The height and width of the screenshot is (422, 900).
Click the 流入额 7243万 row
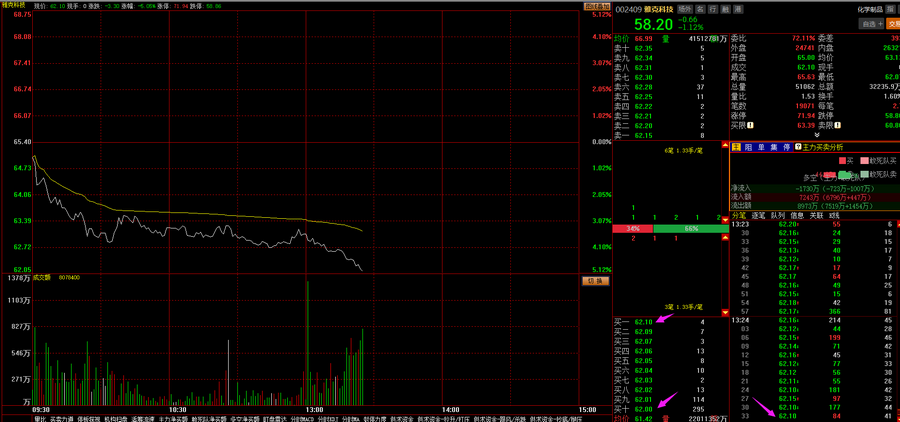pos(814,197)
